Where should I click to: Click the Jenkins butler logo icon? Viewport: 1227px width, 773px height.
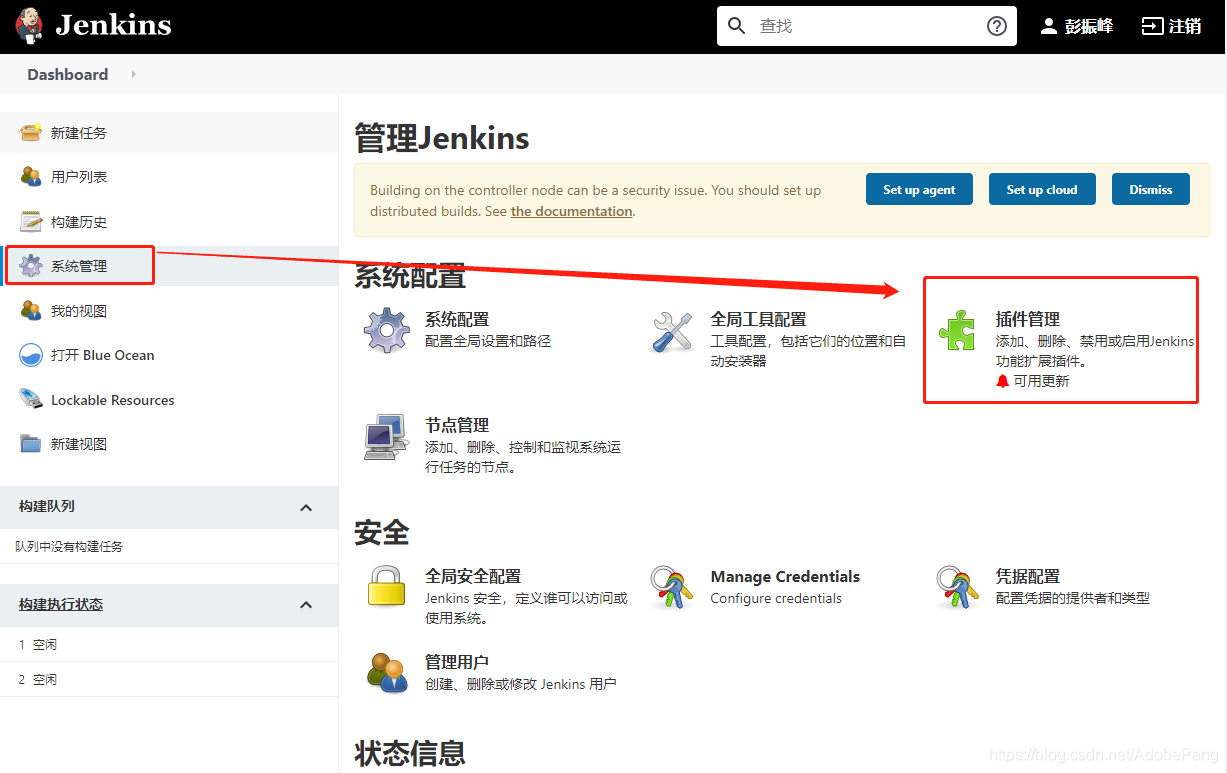click(x=31, y=26)
